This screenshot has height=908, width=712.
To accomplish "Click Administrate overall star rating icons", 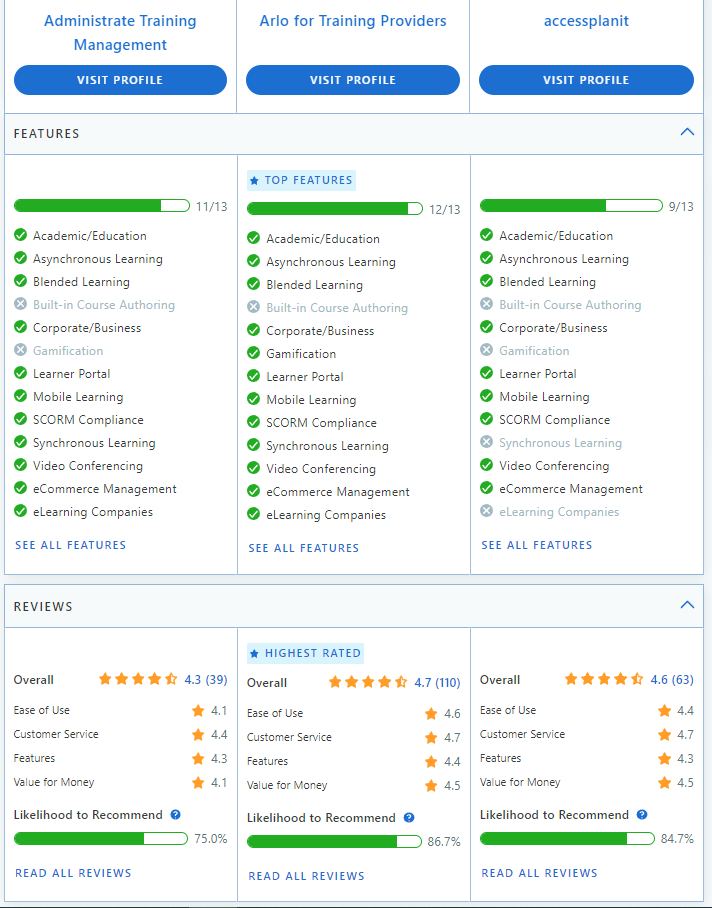I will pos(138,679).
